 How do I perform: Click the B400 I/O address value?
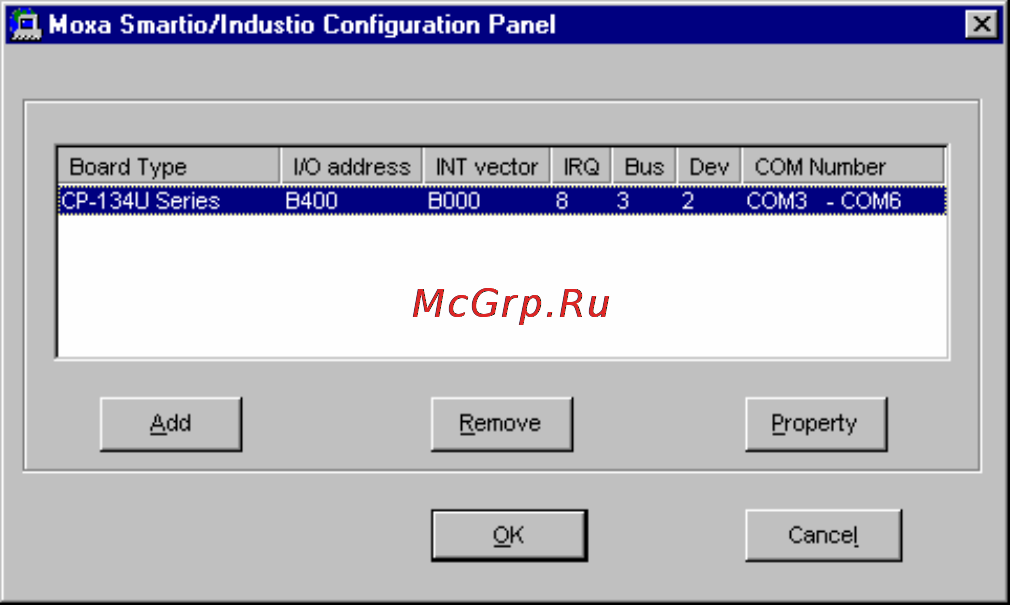[311, 201]
